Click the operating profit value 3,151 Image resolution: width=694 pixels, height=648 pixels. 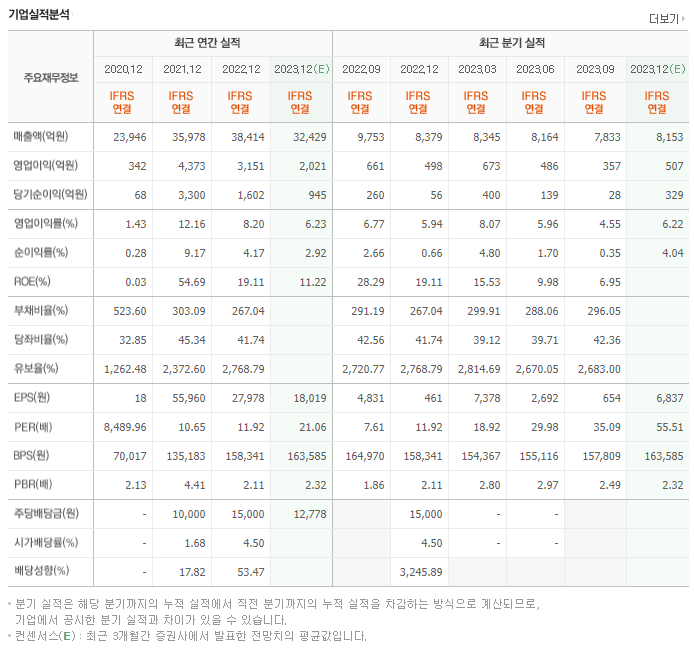(x=251, y=166)
